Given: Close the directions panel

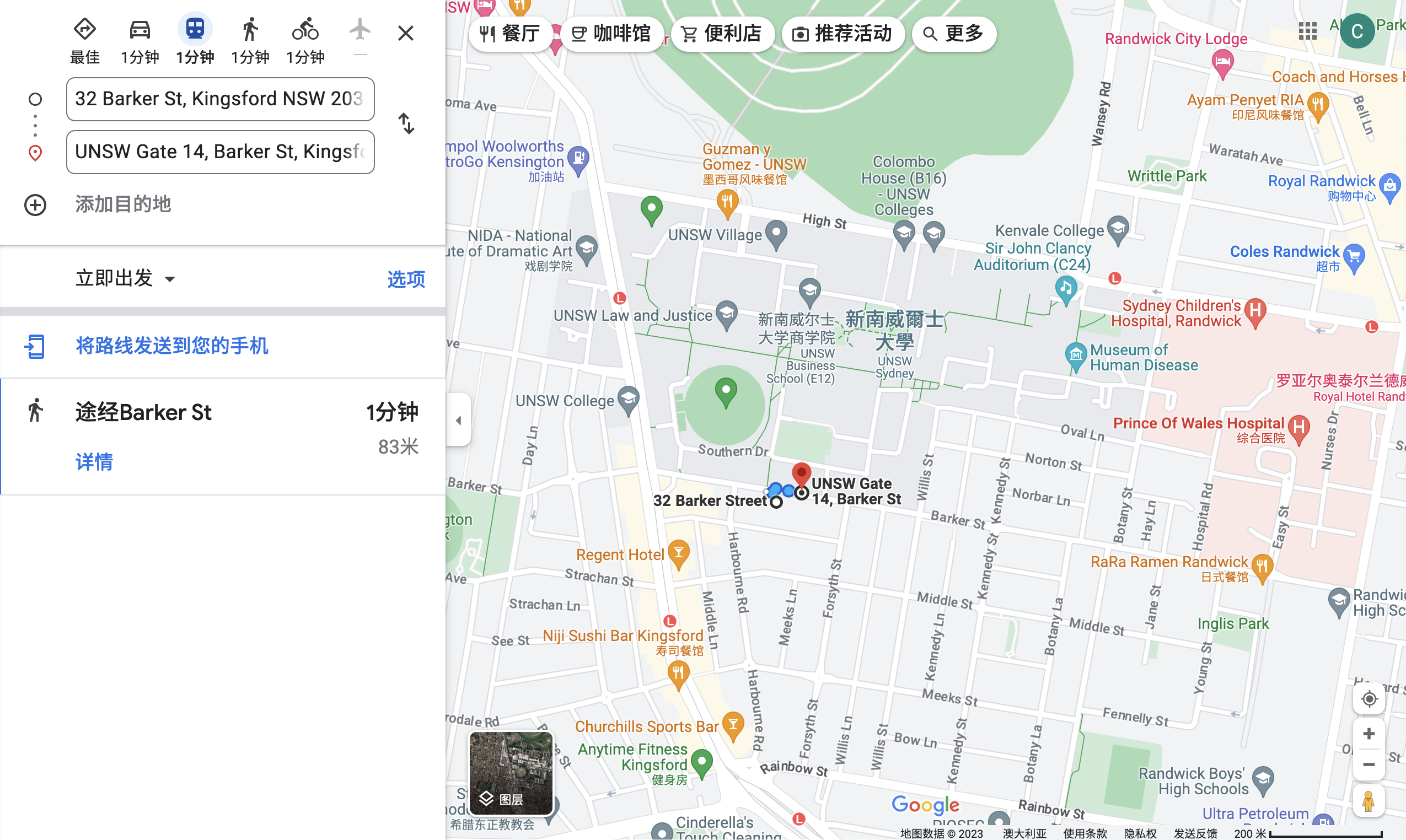Looking at the screenshot, I should pyautogui.click(x=405, y=33).
